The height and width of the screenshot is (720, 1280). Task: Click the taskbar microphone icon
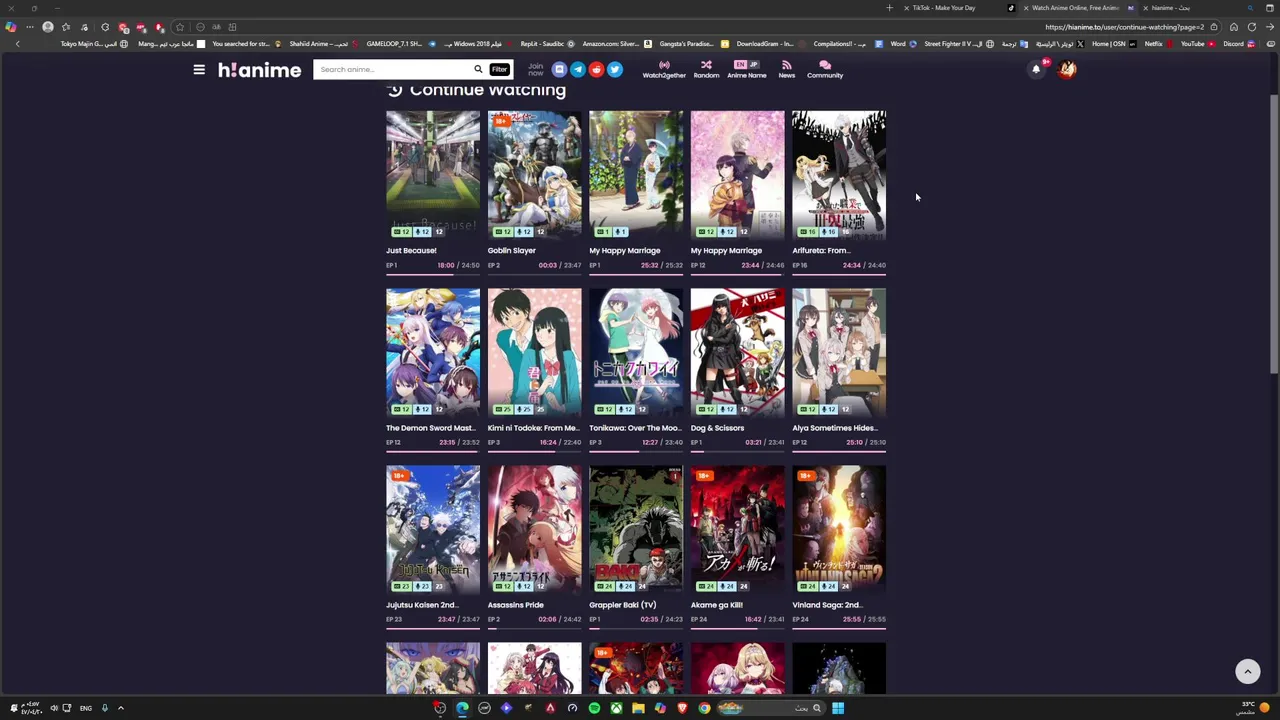click(104, 708)
